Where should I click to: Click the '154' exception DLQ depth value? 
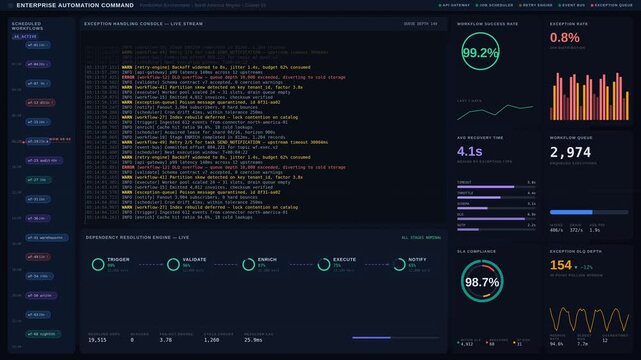(560, 265)
